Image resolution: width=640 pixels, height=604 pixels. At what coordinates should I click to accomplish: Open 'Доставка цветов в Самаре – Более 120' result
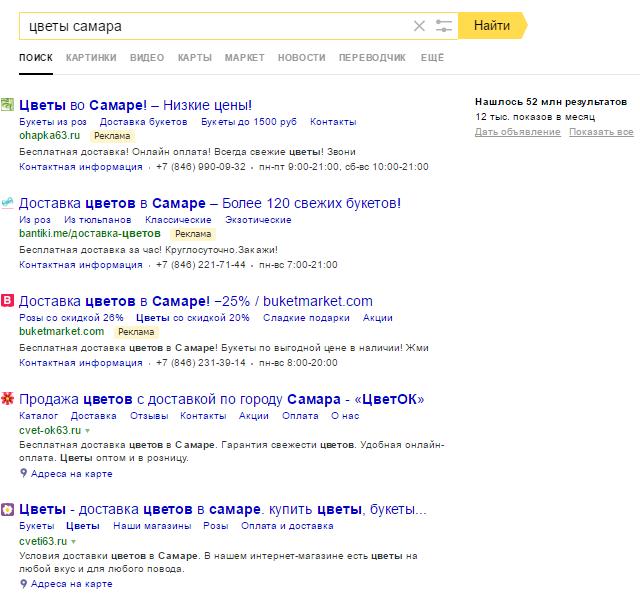[210, 203]
